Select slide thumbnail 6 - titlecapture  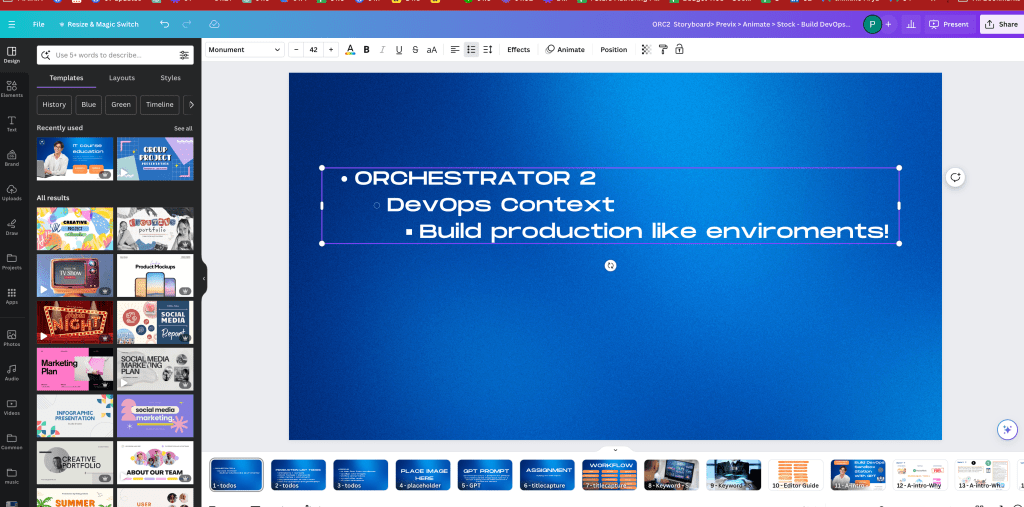click(x=547, y=475)
